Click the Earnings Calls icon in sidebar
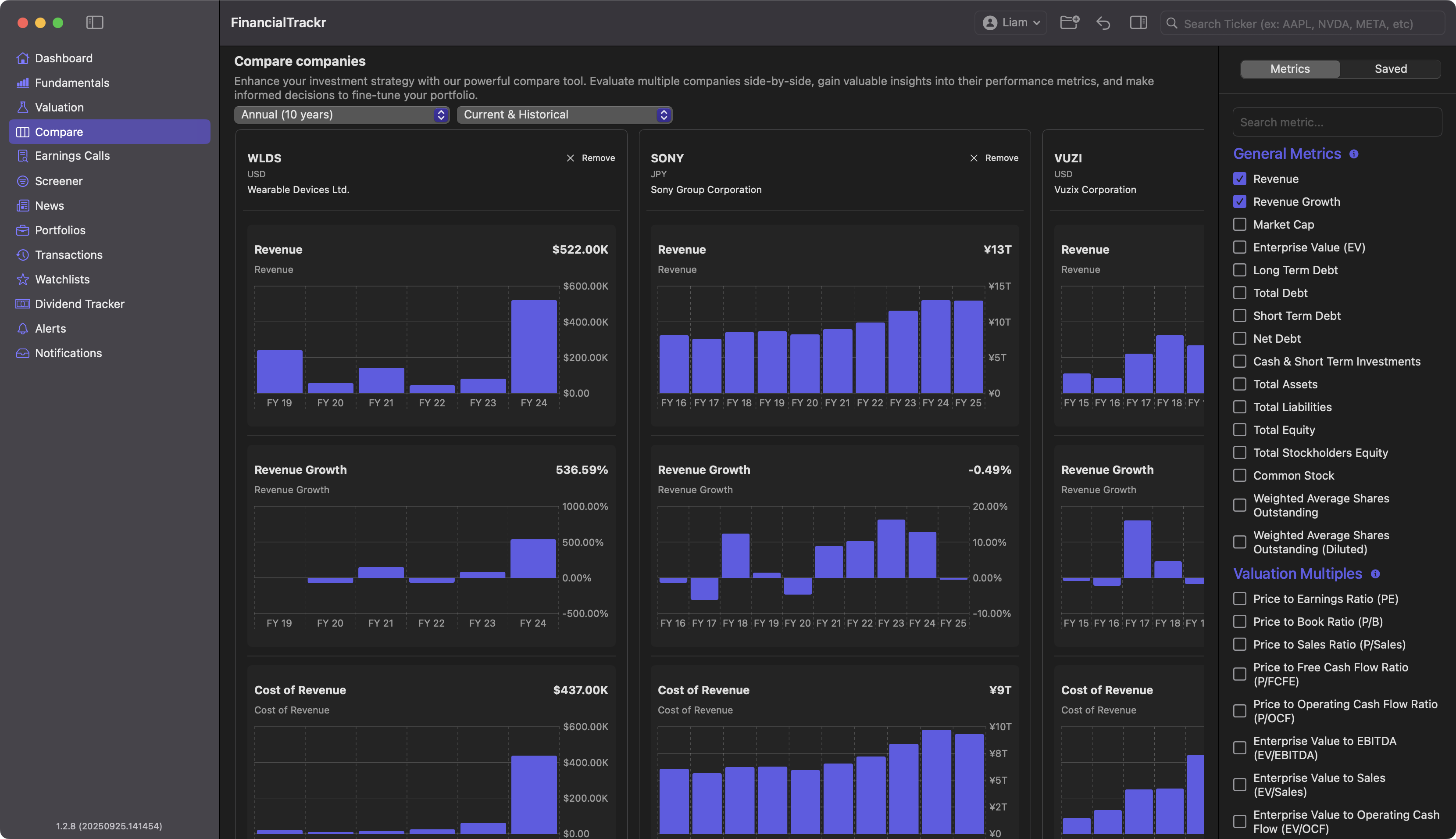The height and width of the screenshot is (839, 1456). (22, 156)
